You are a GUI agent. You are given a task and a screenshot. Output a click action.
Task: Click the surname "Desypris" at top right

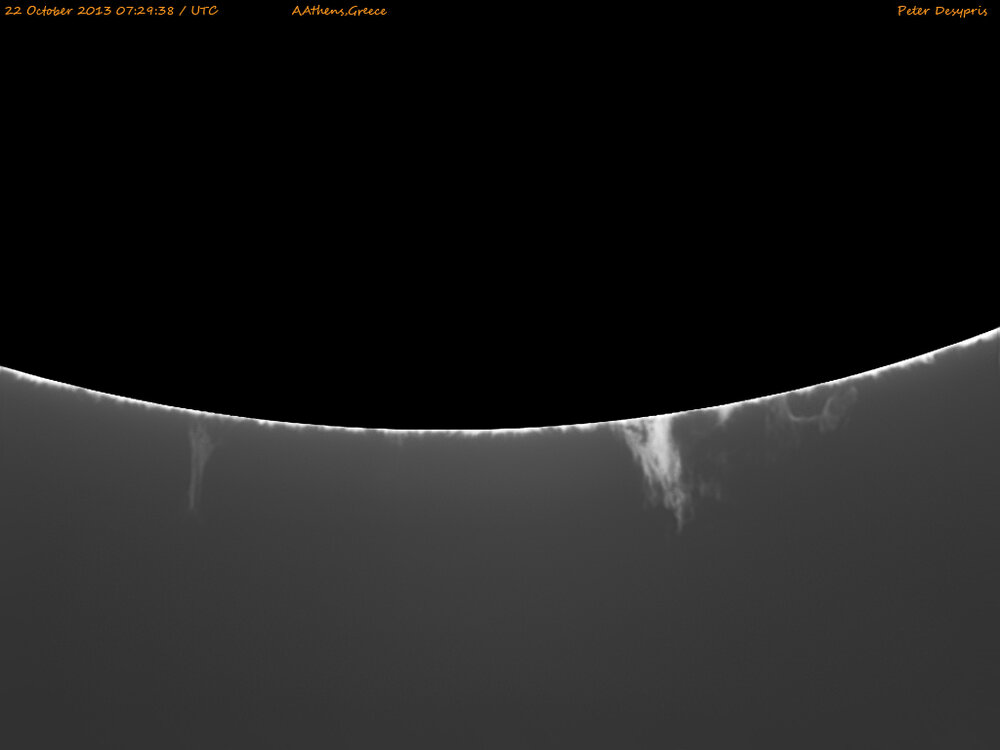(x=960, y=11)
